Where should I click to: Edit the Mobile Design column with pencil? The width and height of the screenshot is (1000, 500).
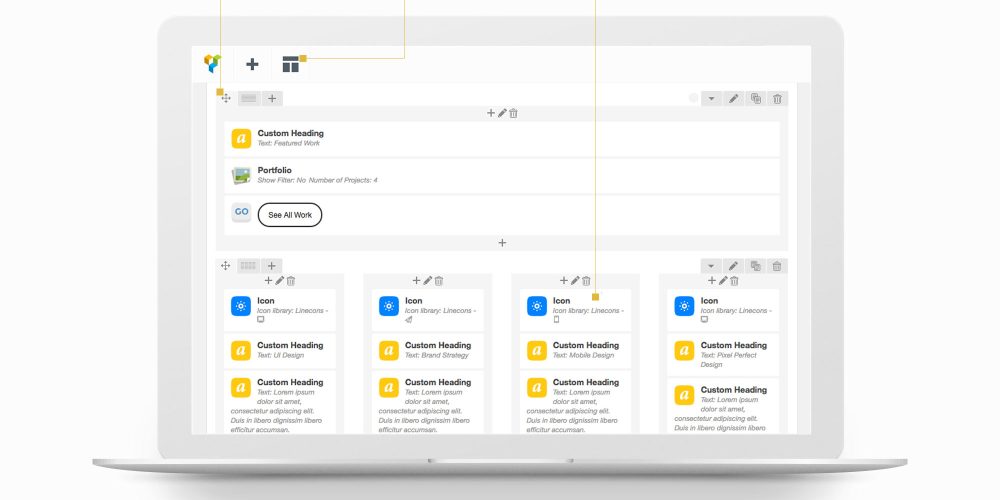575,281
